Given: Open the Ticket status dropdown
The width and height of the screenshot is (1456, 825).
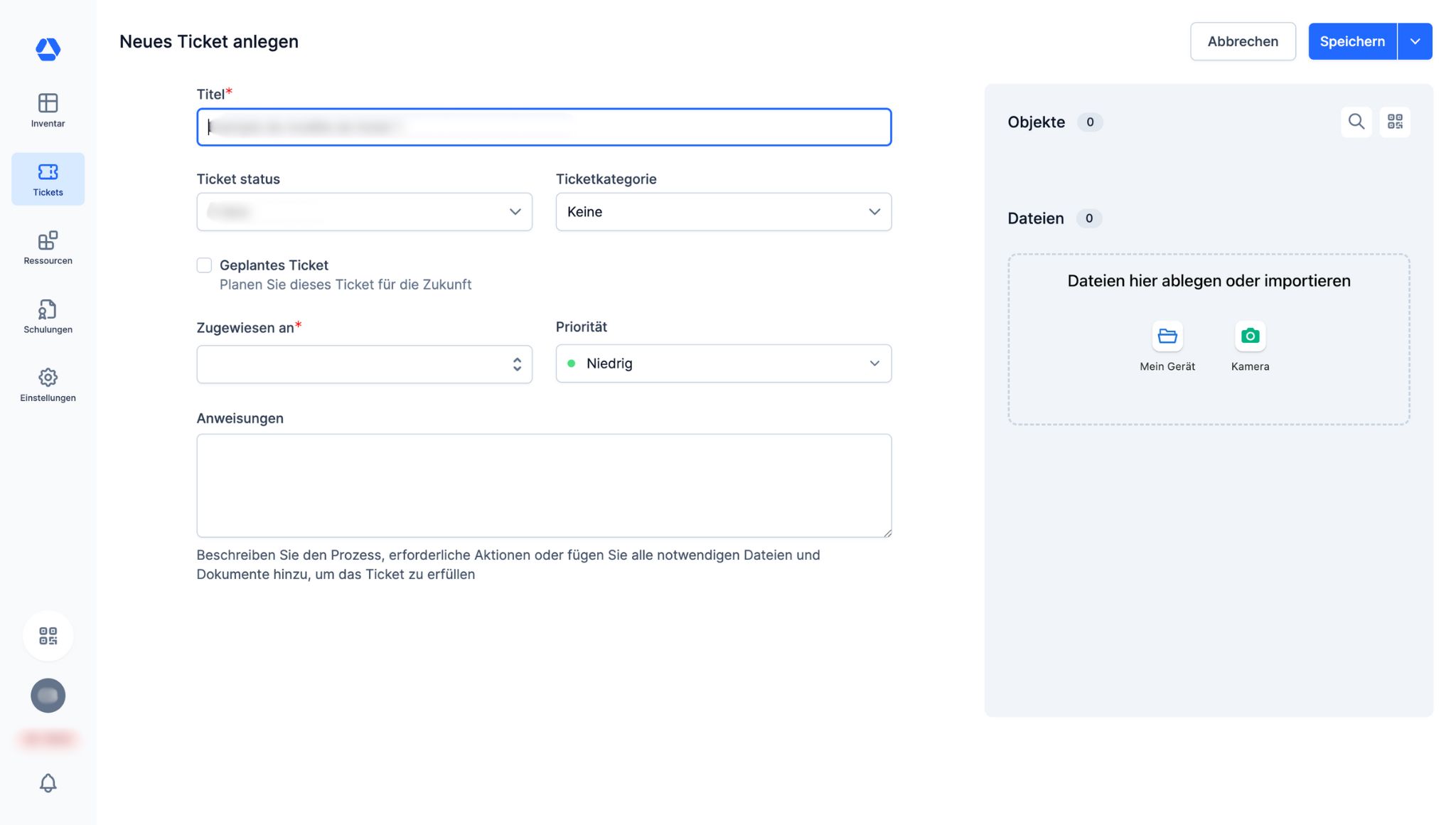Looking at the screenshot, I should pyautogui.click(x=364, y=212).
